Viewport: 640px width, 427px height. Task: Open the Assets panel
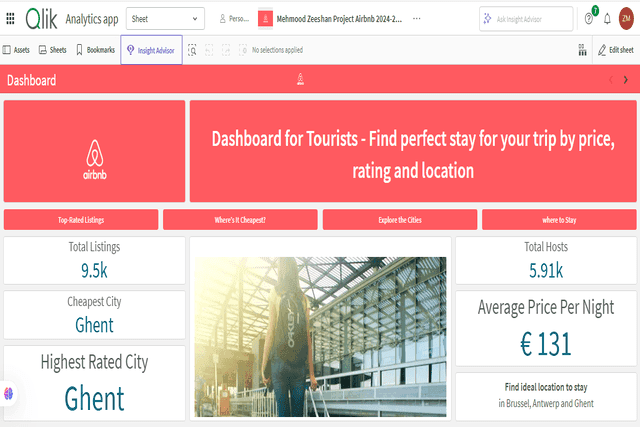click(x=16, y=50)
